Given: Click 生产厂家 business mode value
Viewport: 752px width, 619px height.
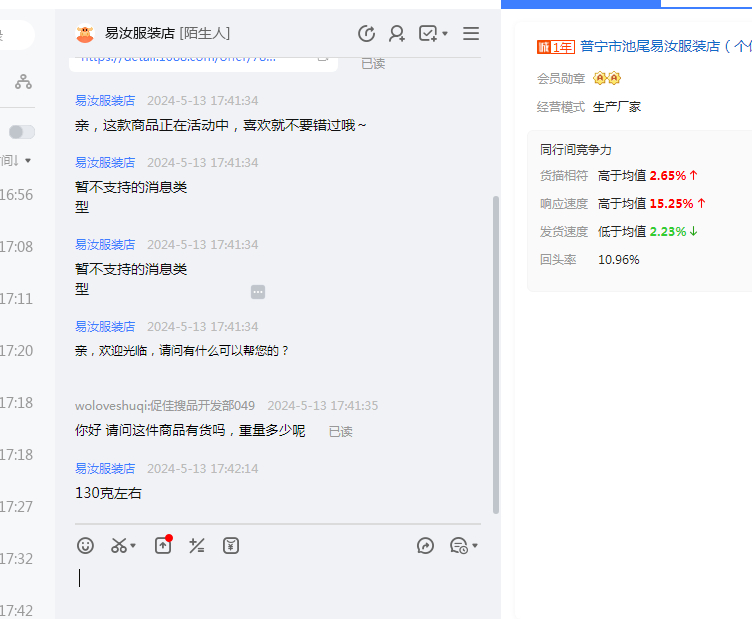Looking at the screenshot, I should [x=617, y=106].
